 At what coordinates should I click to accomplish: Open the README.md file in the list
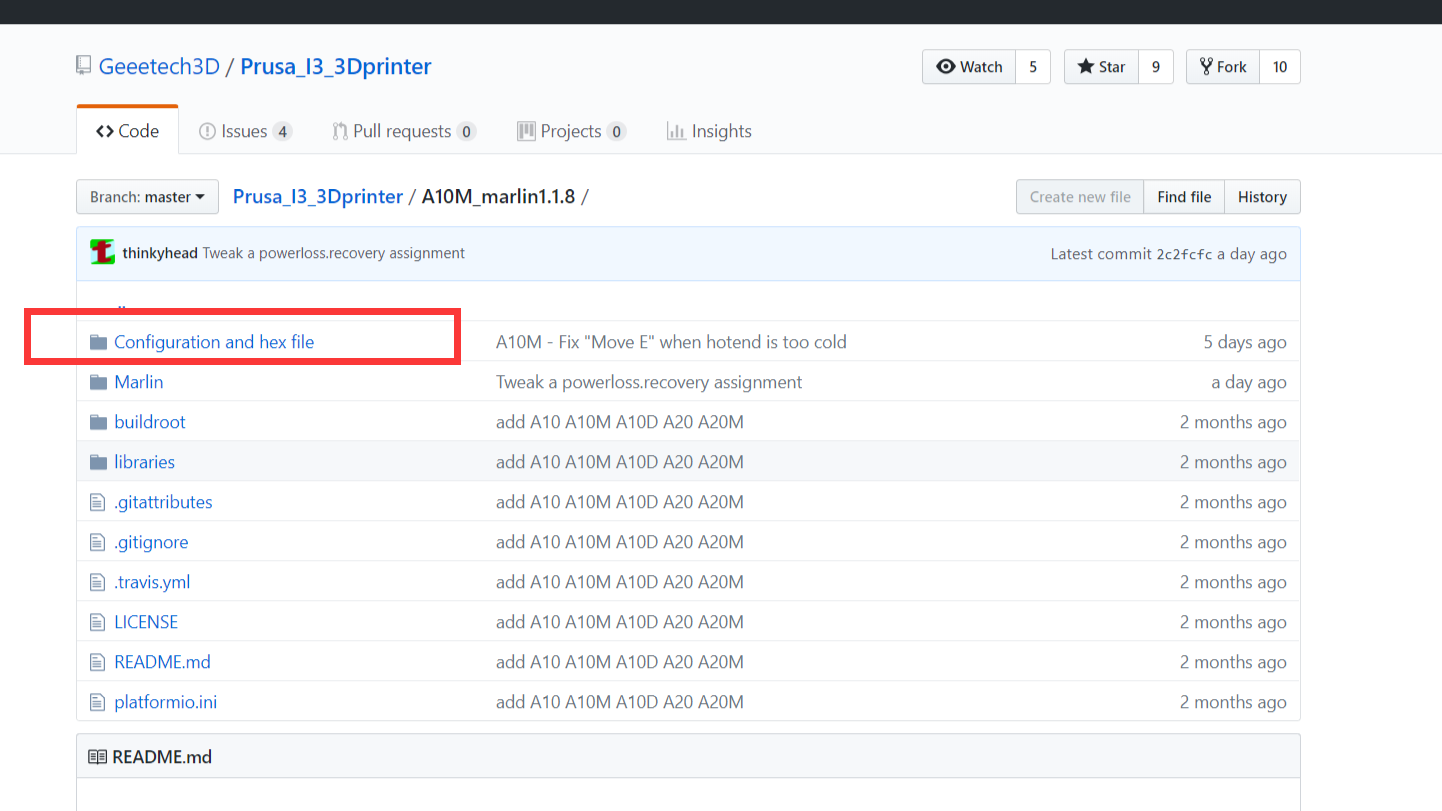coord(162,662)
